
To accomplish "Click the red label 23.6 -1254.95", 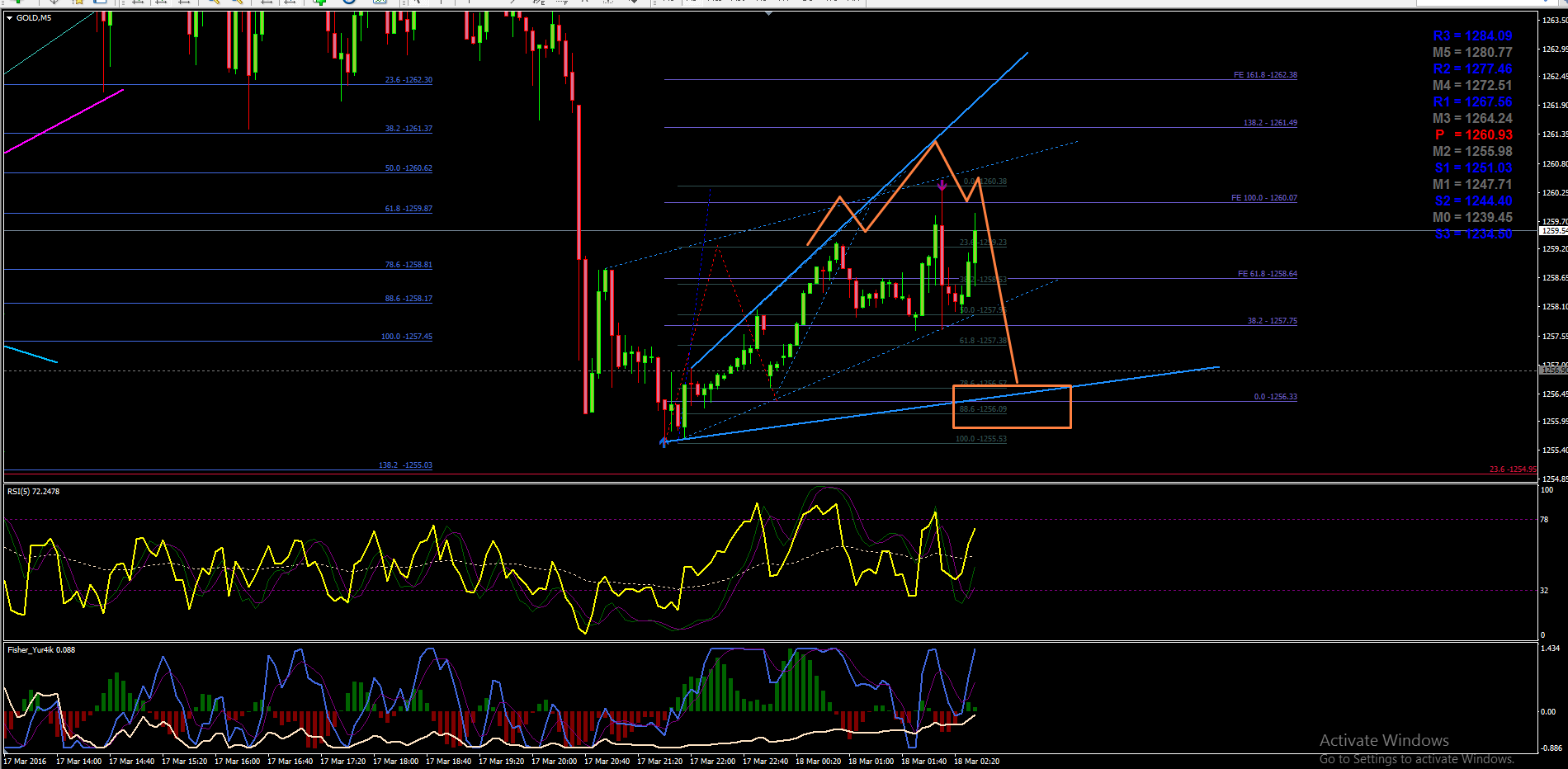I will pos(1513,469).
